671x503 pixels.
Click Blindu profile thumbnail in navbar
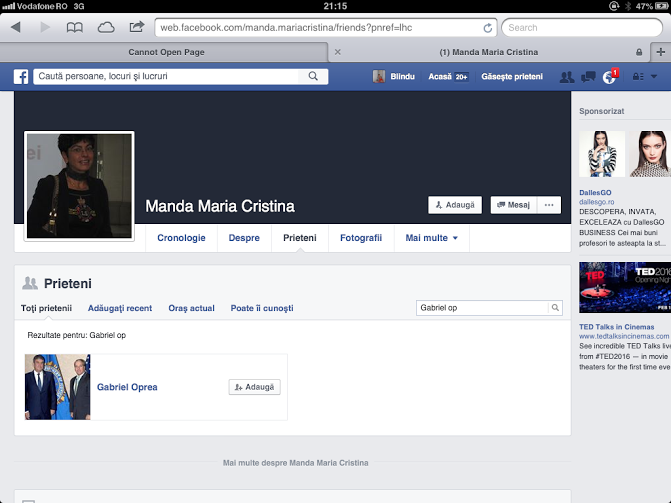click(x=379, y=77)
